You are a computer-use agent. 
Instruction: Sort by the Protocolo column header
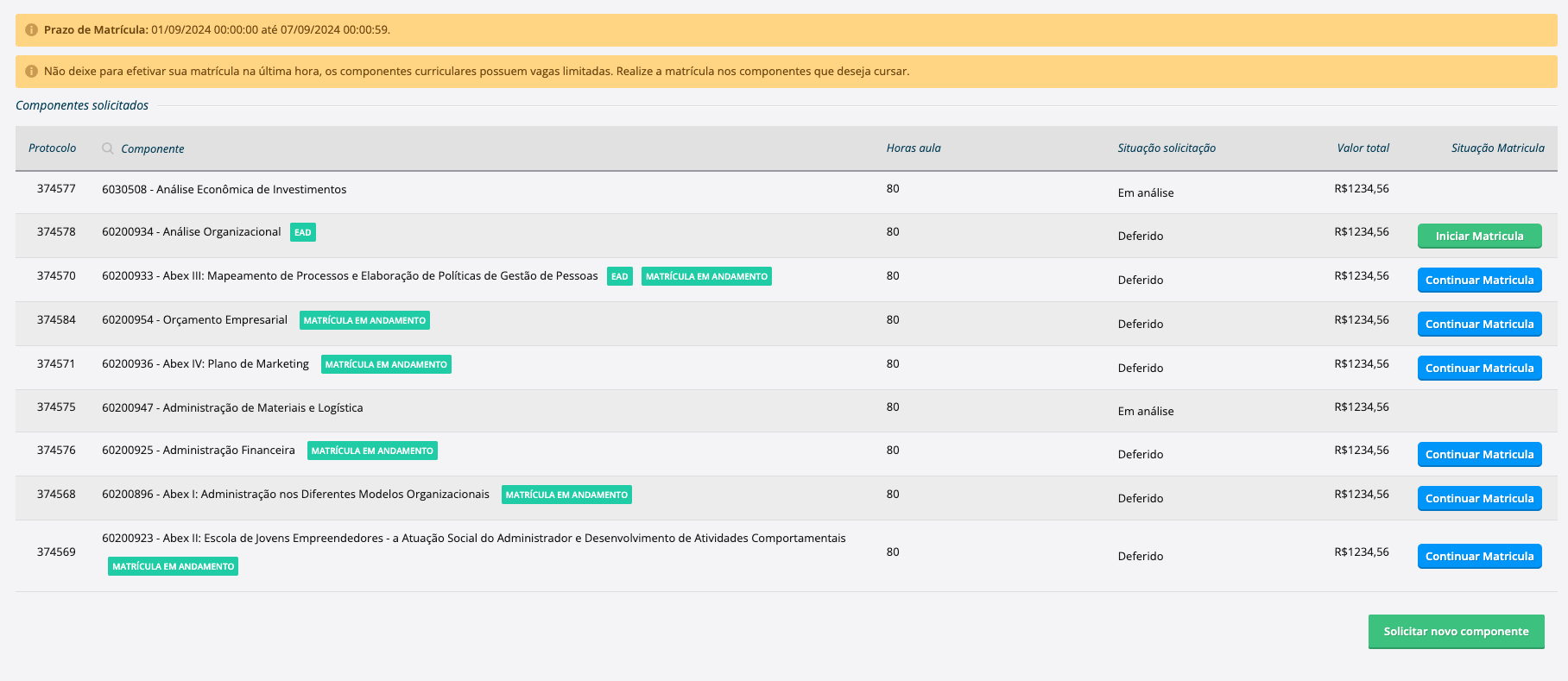(52, 148)
